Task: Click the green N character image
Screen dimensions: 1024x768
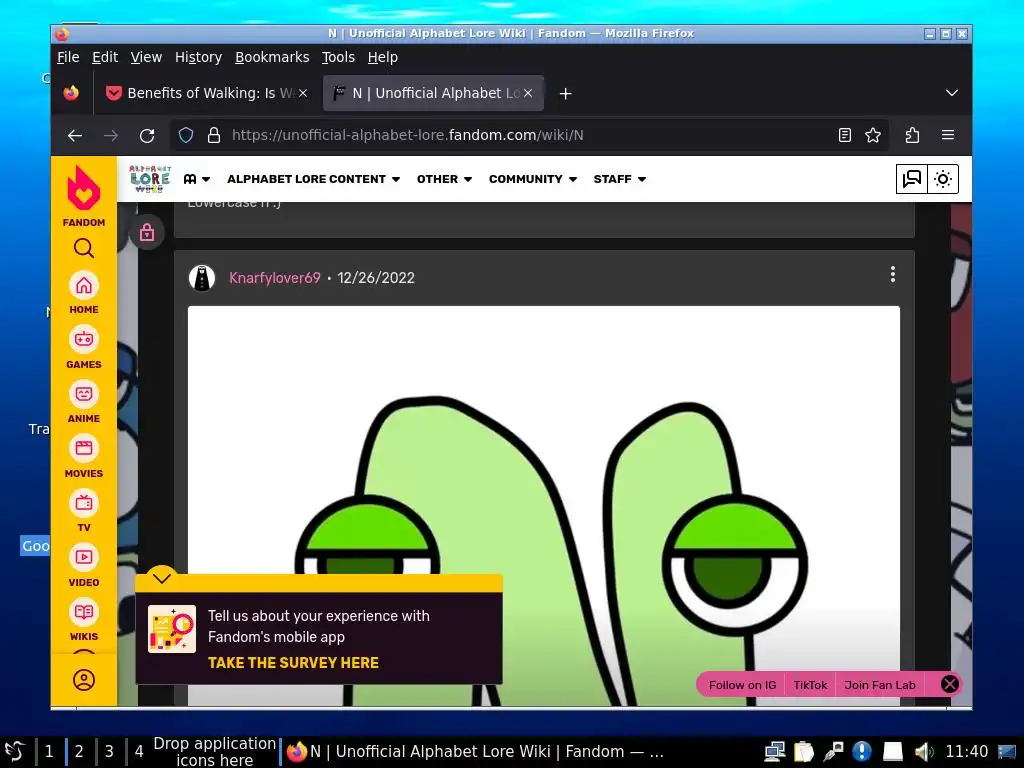Action: coord(543,505)
